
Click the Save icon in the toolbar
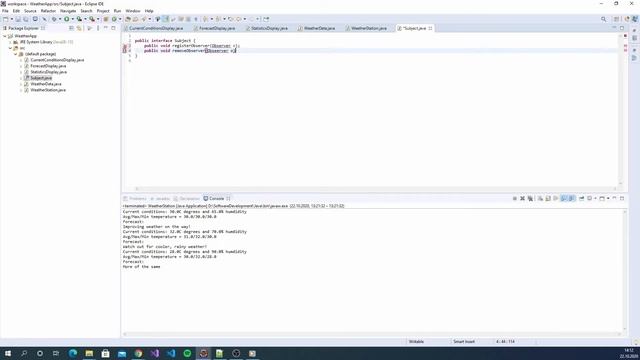click(x=18, y=19)
